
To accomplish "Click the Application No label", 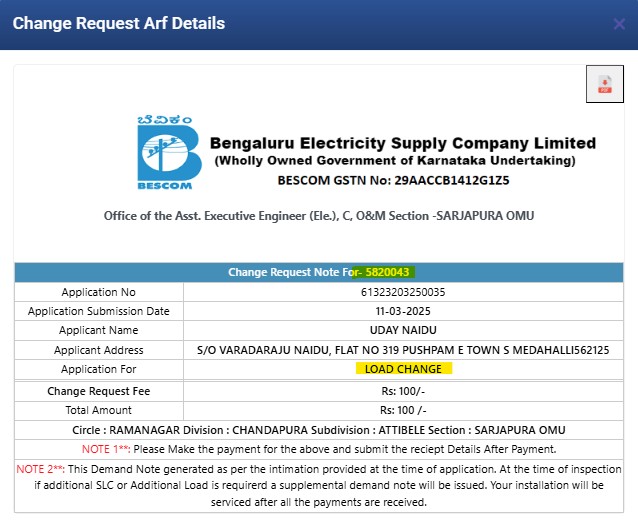I will click(98, 292).
